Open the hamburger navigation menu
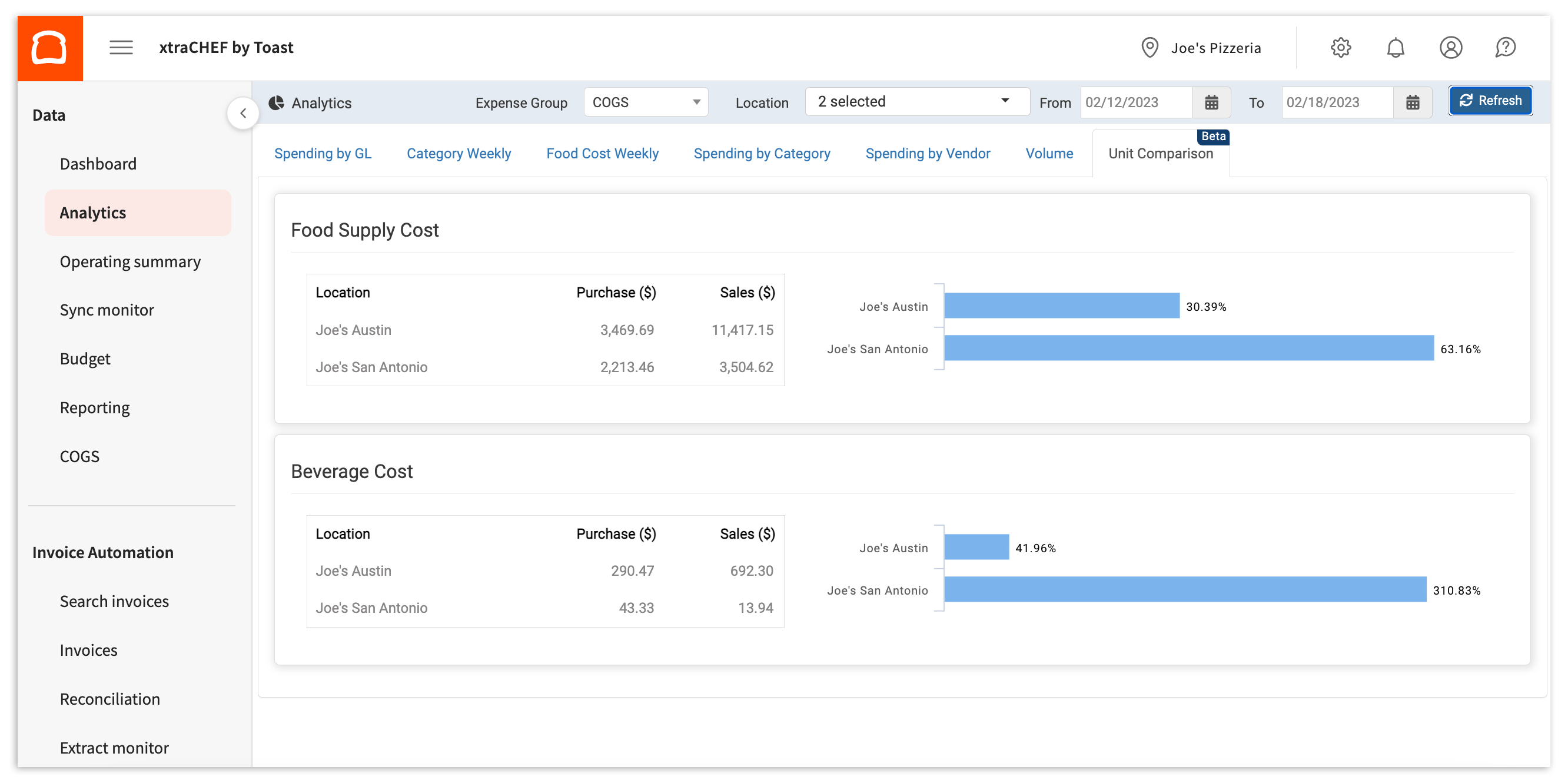 (121, 48)
